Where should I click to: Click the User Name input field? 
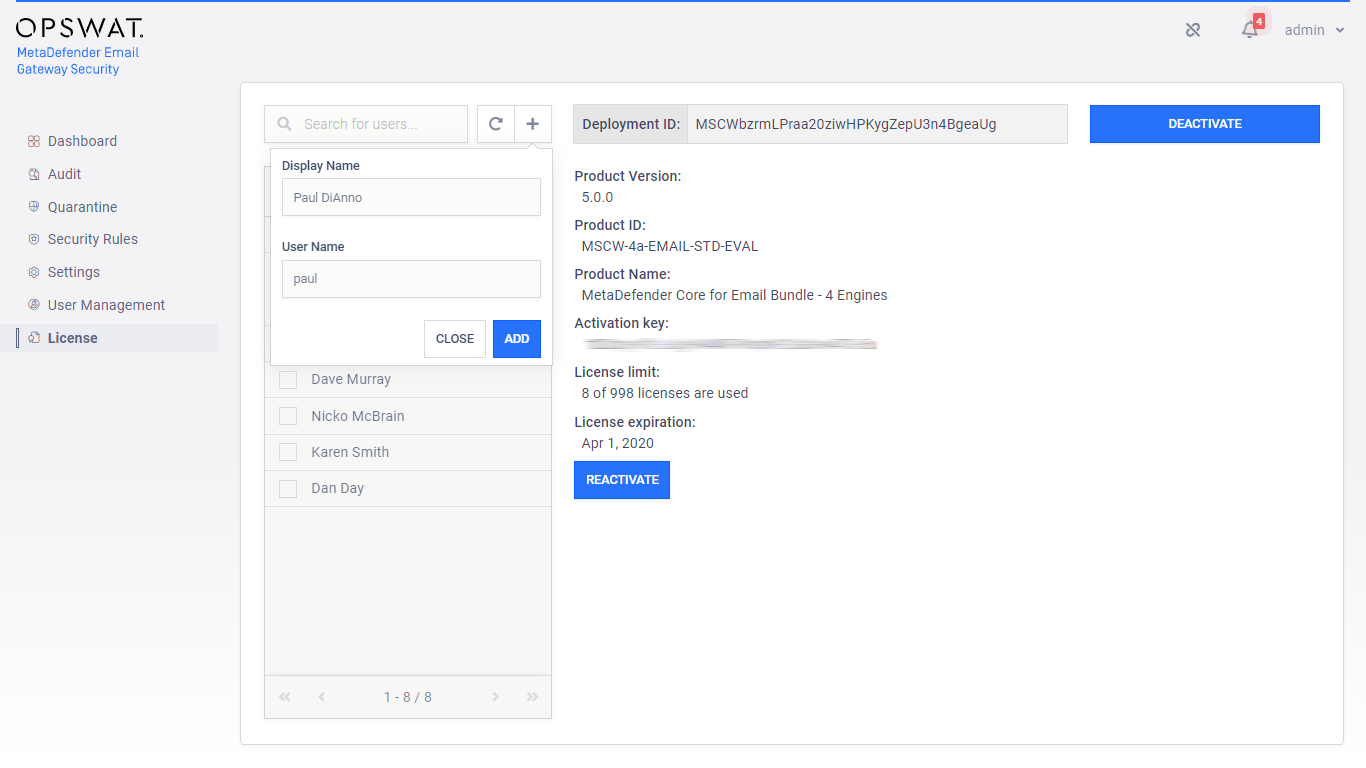pos(411,279)
